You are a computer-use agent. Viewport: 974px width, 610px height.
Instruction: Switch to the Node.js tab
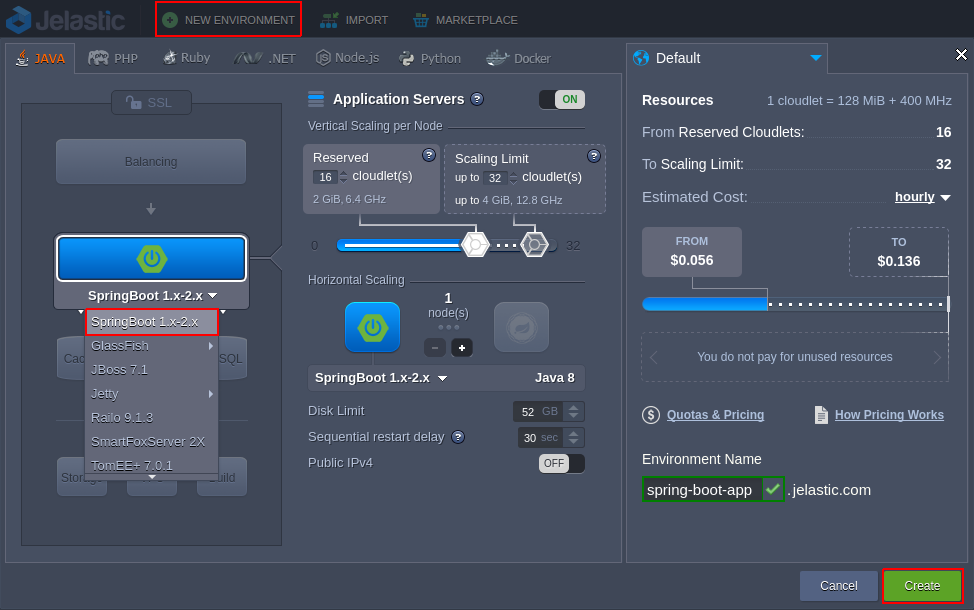(x=348, y=58)
